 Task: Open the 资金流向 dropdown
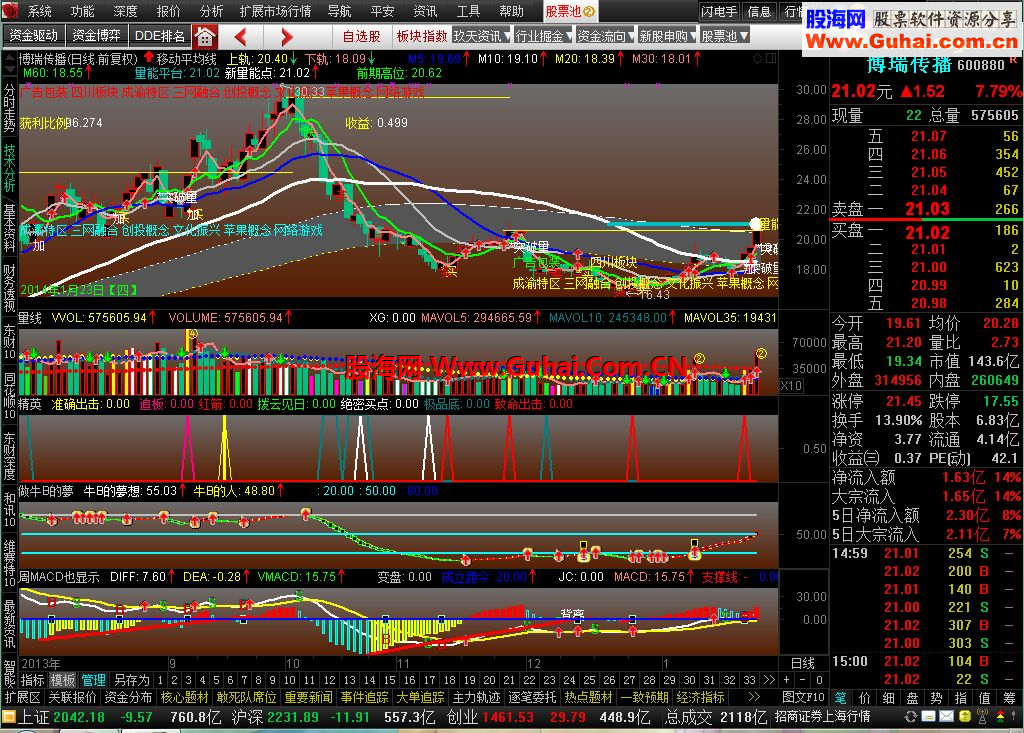tap(605, 37)
